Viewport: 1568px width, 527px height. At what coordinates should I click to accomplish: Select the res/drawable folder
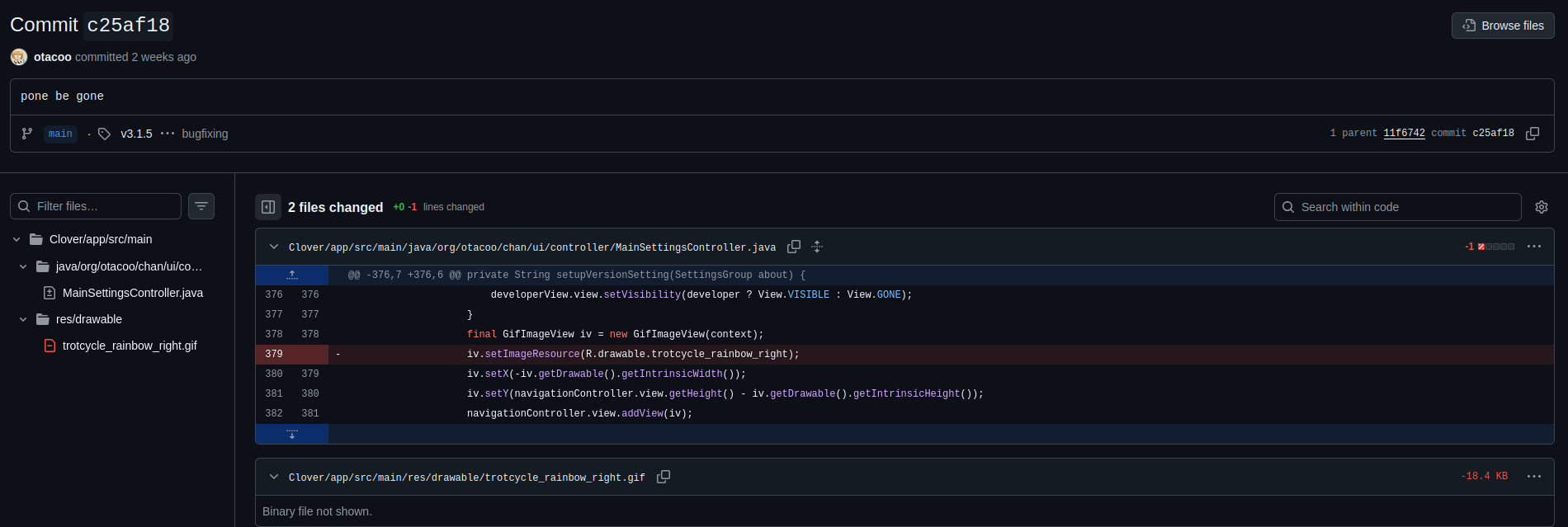89,319
